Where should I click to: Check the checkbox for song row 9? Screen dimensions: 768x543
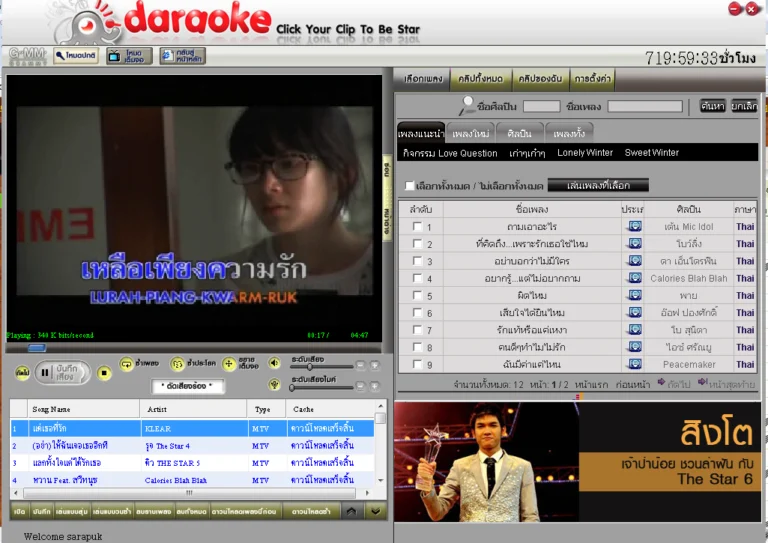pos(417,364)
